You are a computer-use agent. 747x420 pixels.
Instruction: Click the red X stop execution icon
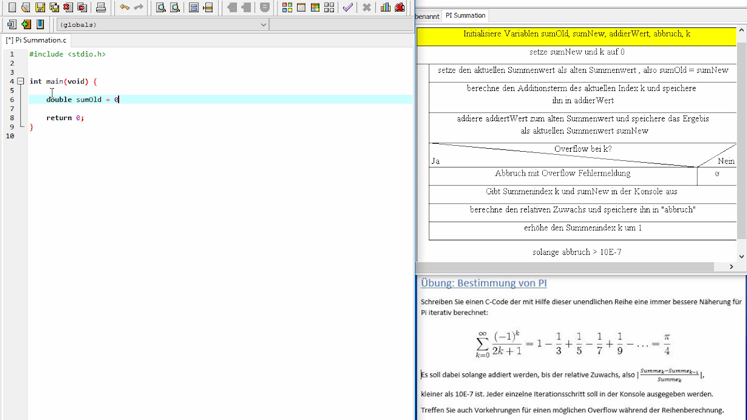367,8
